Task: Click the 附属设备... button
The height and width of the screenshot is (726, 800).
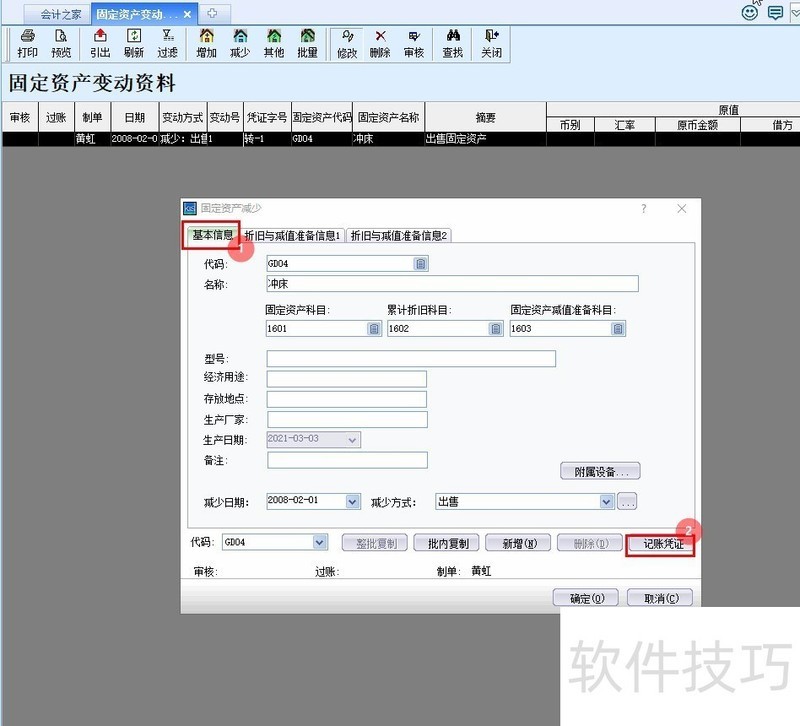Action: tap(601, 471)
